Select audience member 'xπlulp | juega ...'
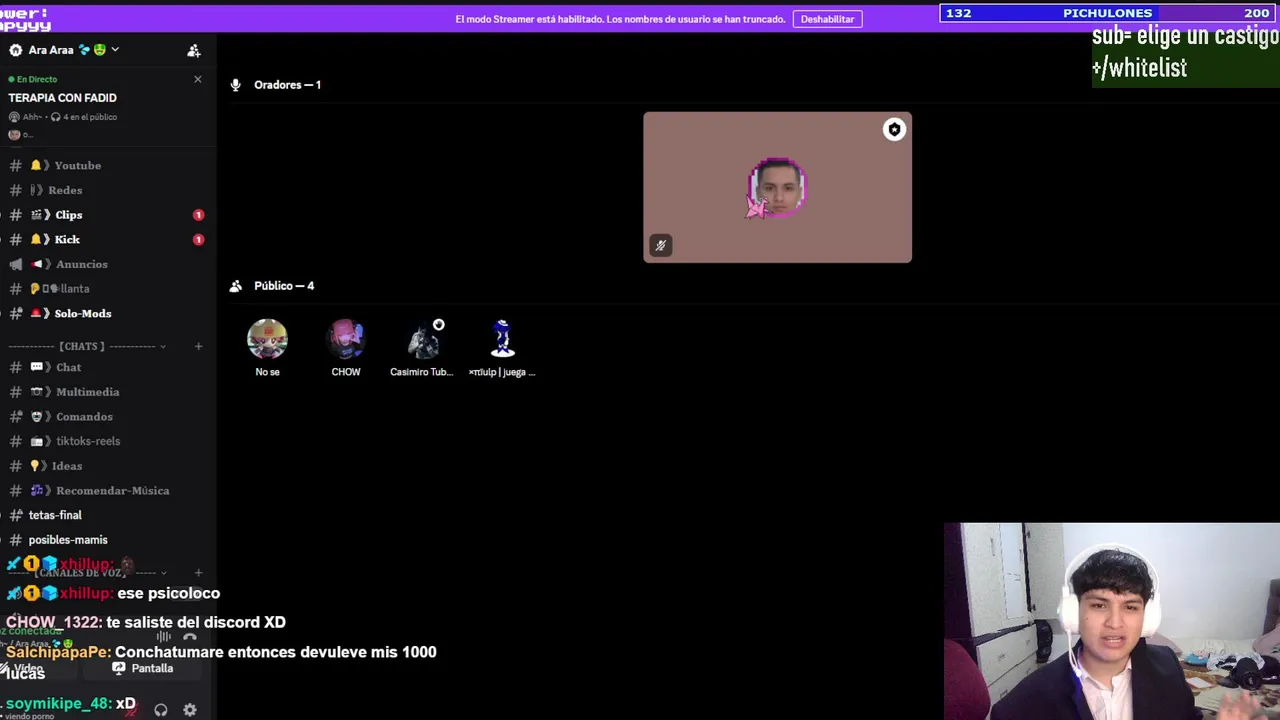The height and width of the screenshot is (720, 1280). click(x=502, y=348)
